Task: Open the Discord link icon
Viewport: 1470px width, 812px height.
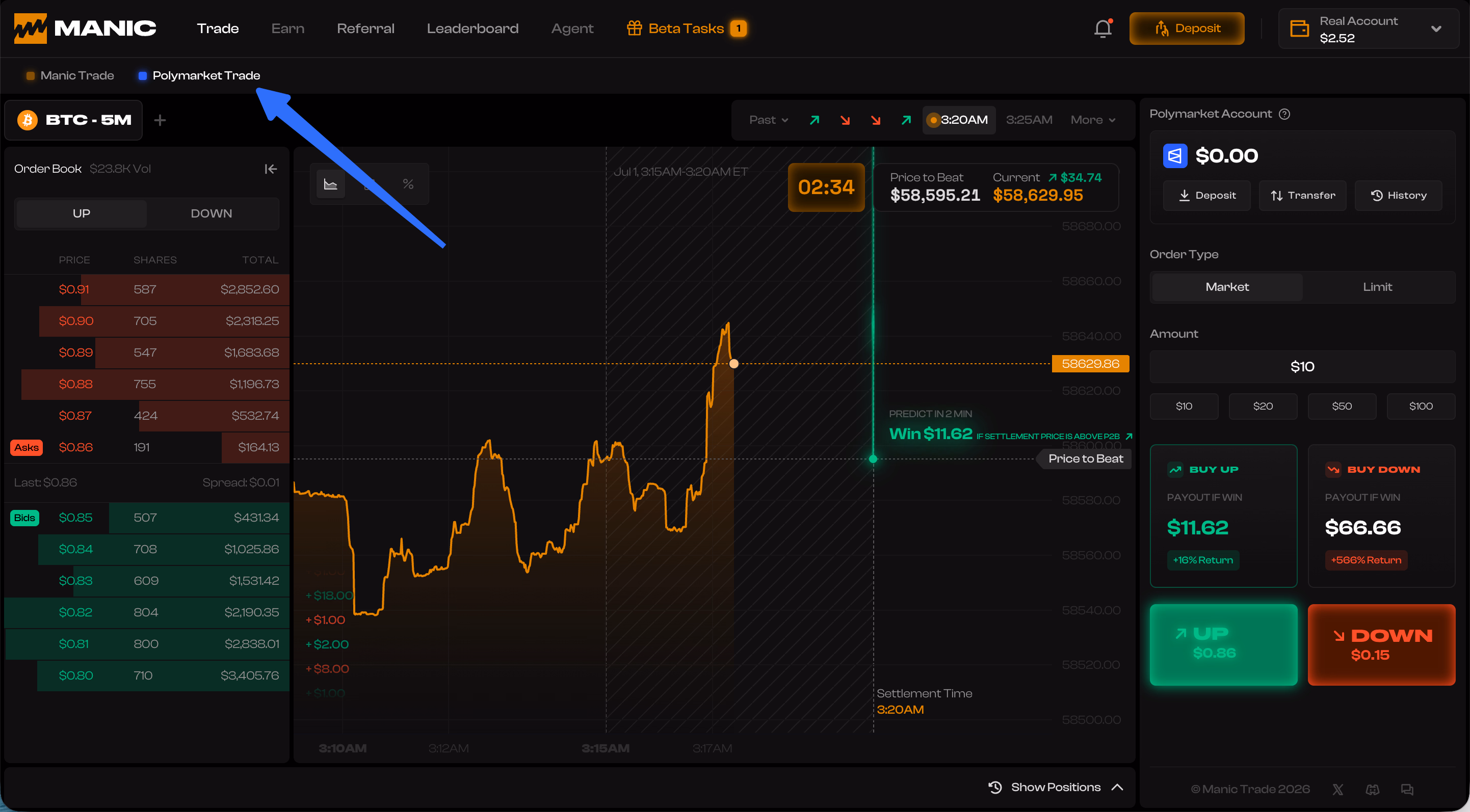Action: (x=1373, y=789)
